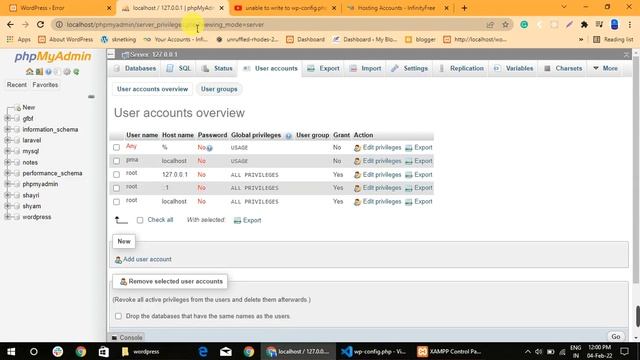Viewport: 640px width, 360px height.
Task: Open the wordpress folder in the taskbar
Action: tap(140, 351)
